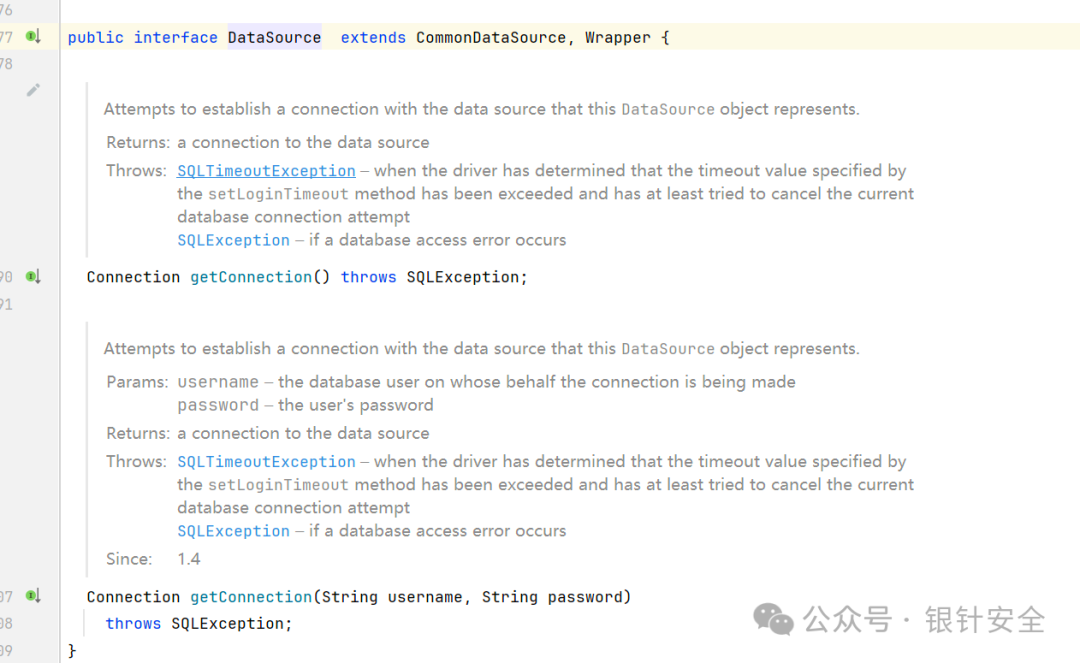Click the gutter icon next to getConnection() method
The width and height of the screenshot is (1080, 663).
point(33,276)
